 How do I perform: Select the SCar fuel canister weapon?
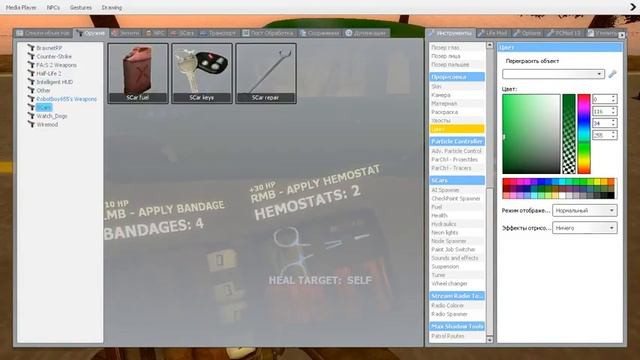point(138,73)
